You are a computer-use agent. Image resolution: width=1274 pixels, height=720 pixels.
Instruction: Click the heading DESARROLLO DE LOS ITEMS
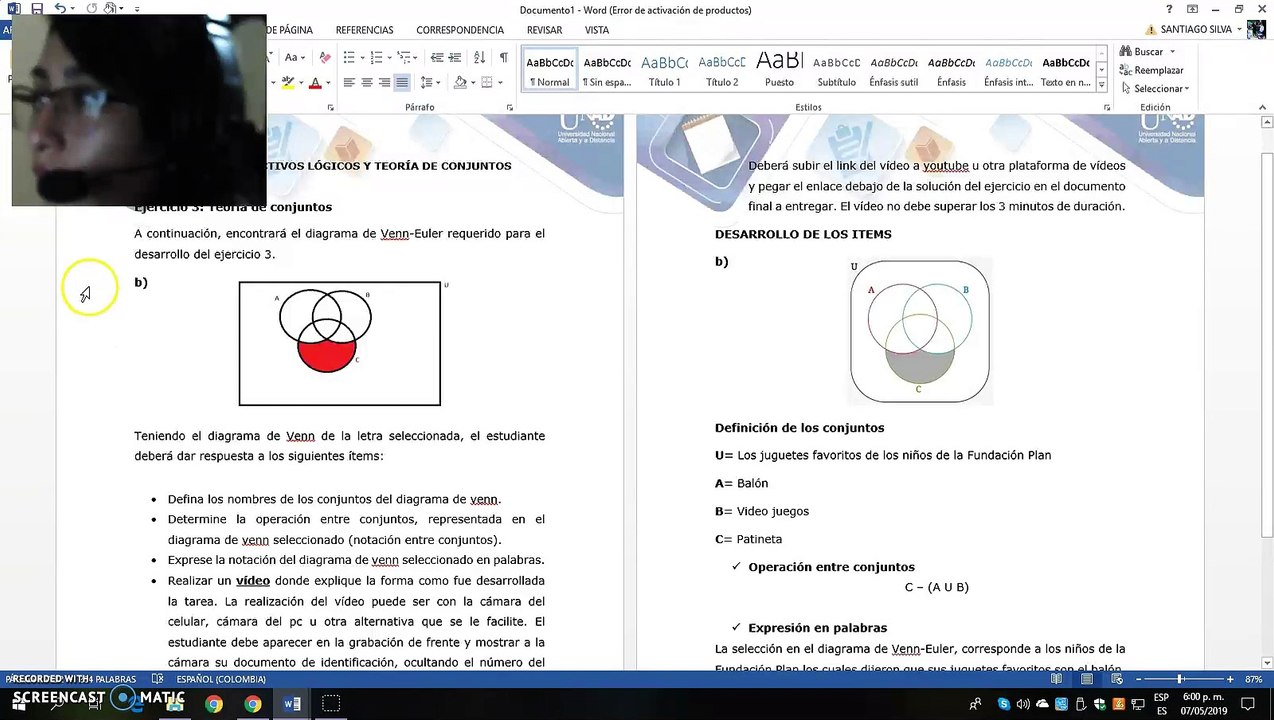pos(803,234)
